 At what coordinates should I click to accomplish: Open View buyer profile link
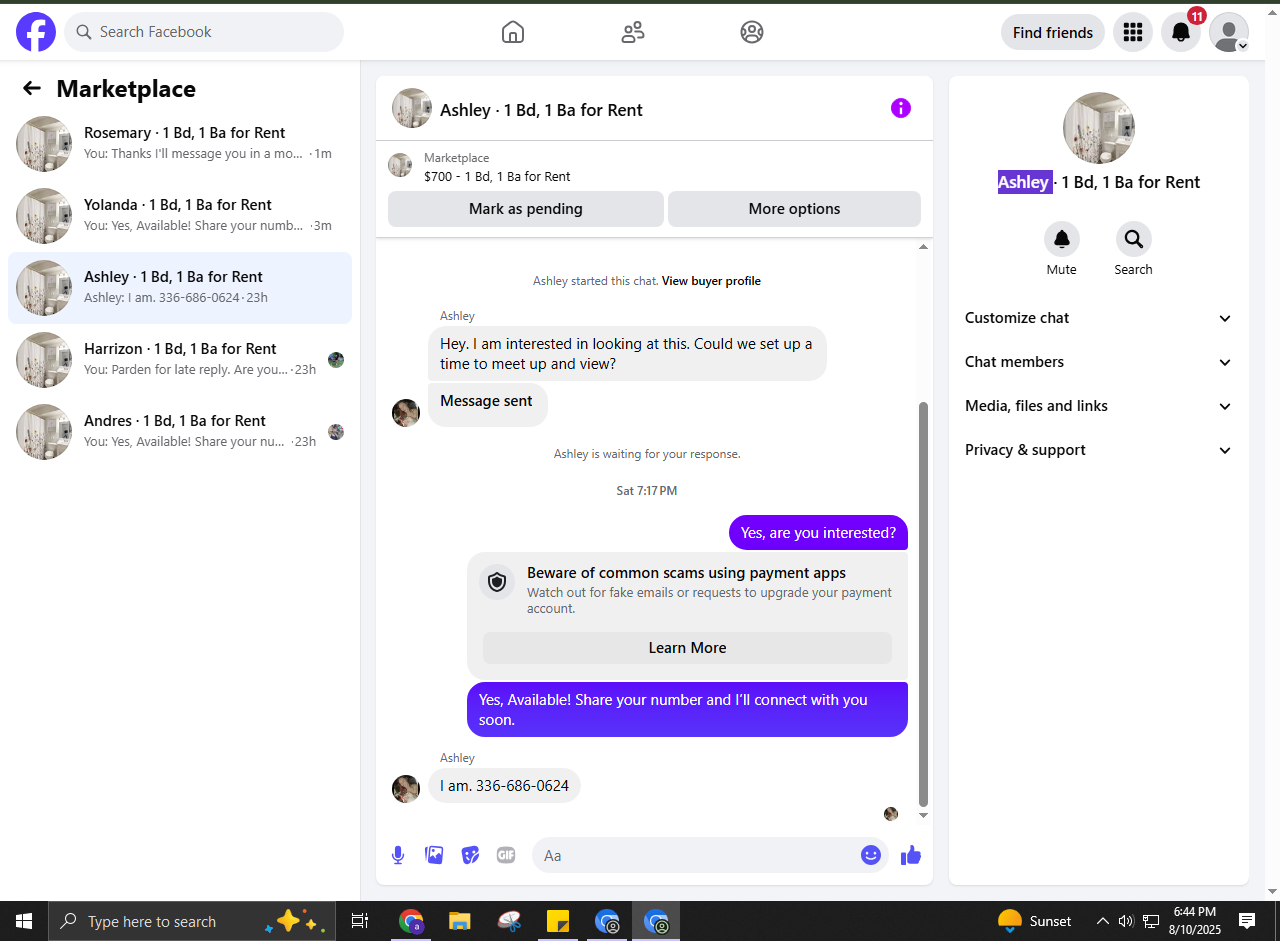pyautogui.click(x=711, y=281)
